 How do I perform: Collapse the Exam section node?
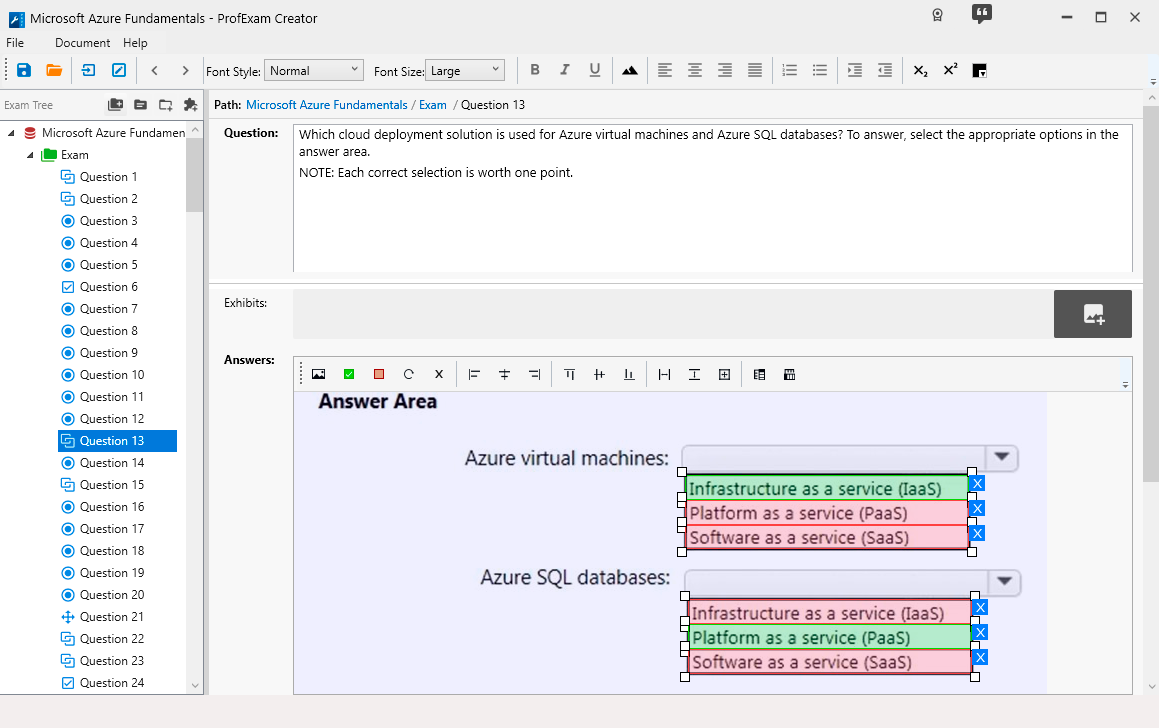click(30, 155)
